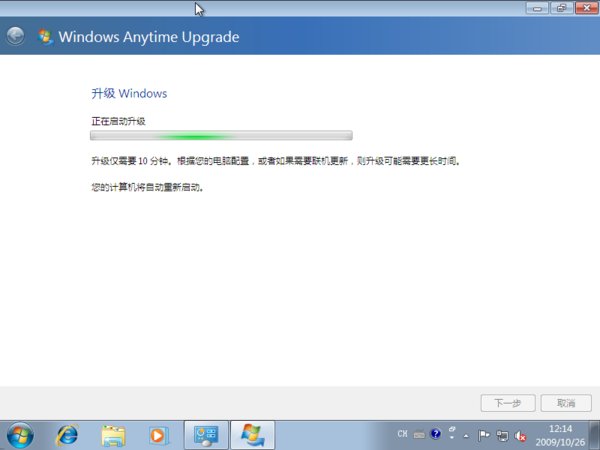The image size is (600, 450).
Task: Open language bar help question mark
Action: [x=435, y=434]
